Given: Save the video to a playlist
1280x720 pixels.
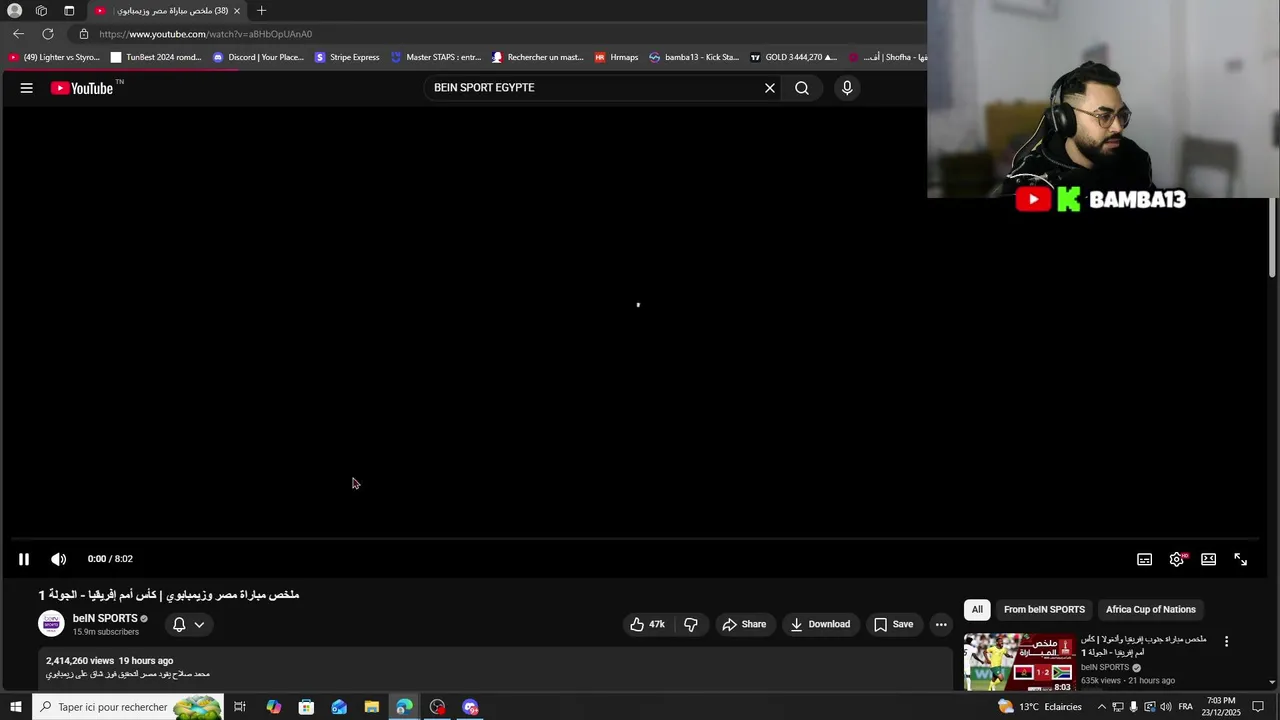Looking at the screenshot, I should click(x=893, y=624).
